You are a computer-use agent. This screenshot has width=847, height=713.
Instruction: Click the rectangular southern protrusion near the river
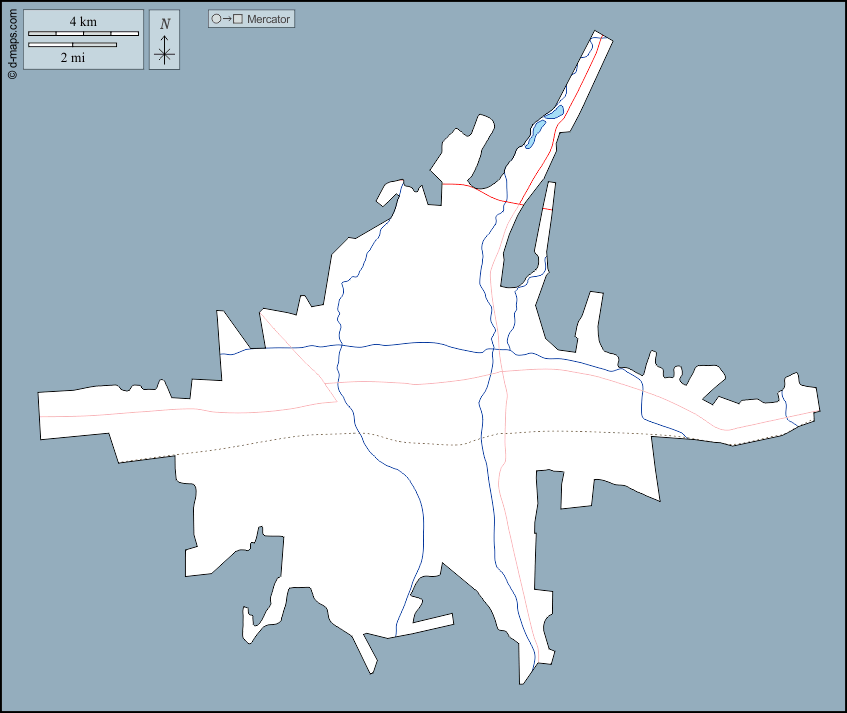[430, 622]
